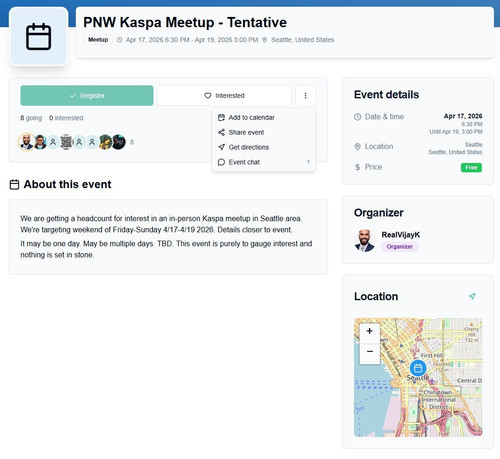Choose Add to calendar from menu

click(263, 117)
